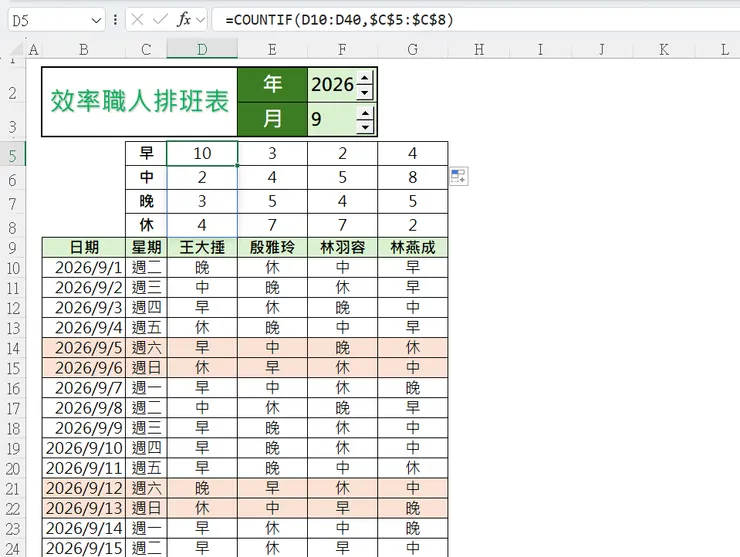The width and height of the screenshot is (740, 557).
Task: Select column K header
Action: click(664, 49)
